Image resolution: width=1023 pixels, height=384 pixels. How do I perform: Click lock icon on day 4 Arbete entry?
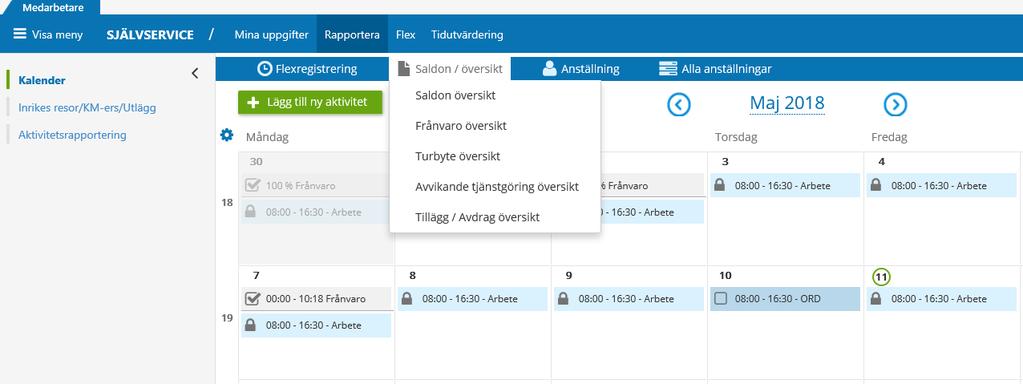point(876,185)
